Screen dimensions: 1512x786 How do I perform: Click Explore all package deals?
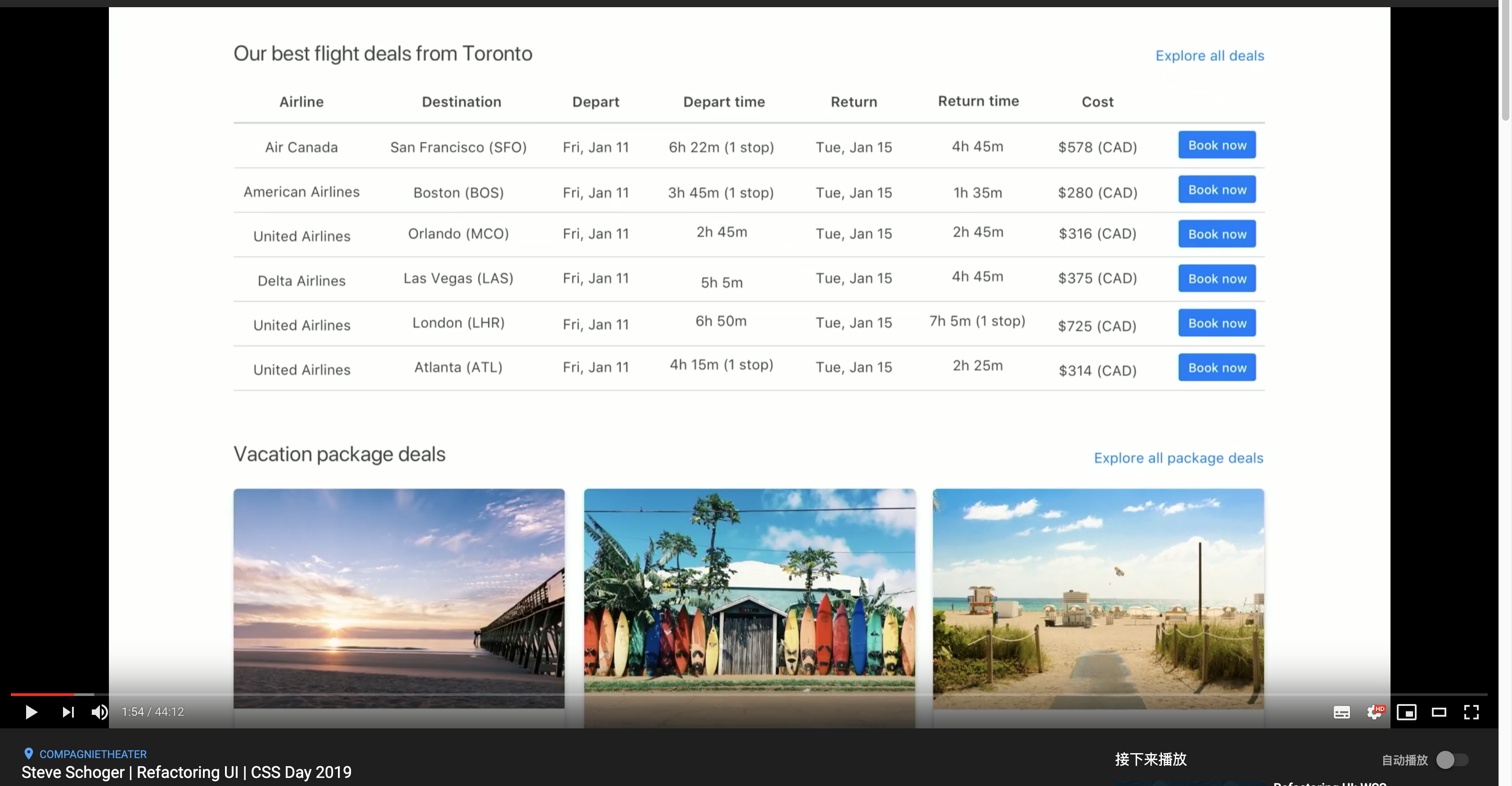point(1178,458)
